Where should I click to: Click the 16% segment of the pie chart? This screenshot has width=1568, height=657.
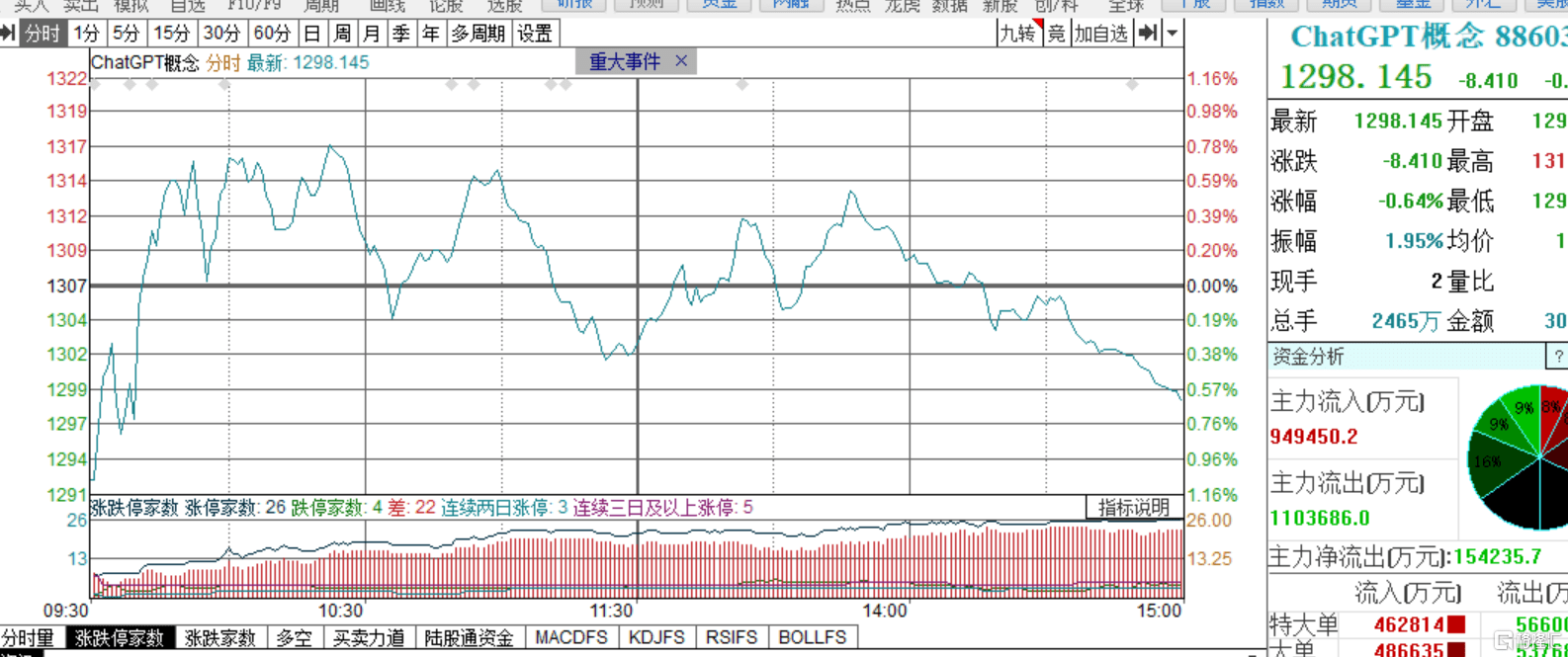[x=1487, y=461]
